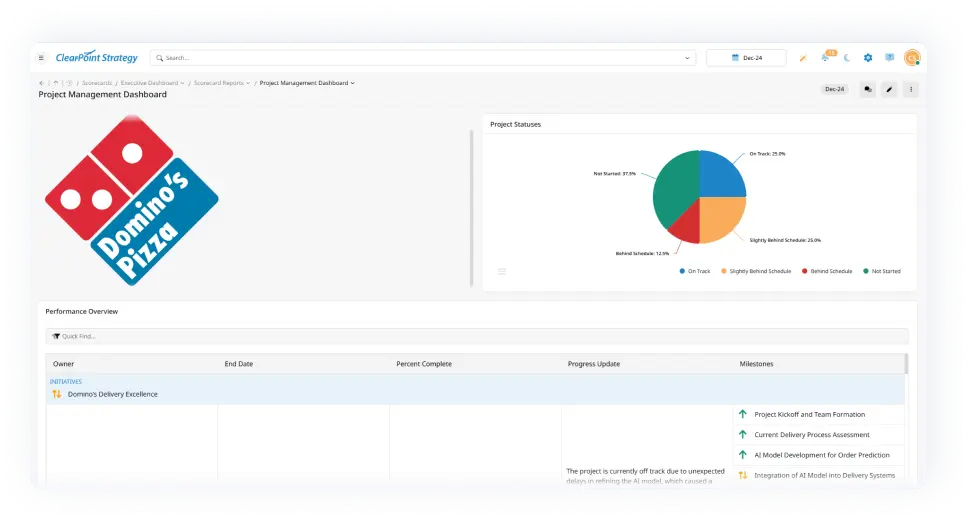Image resolution: width=969 pixels, height=520 pixels.
Task: Open the help chat bubble icon
Action: click(889, 58)
